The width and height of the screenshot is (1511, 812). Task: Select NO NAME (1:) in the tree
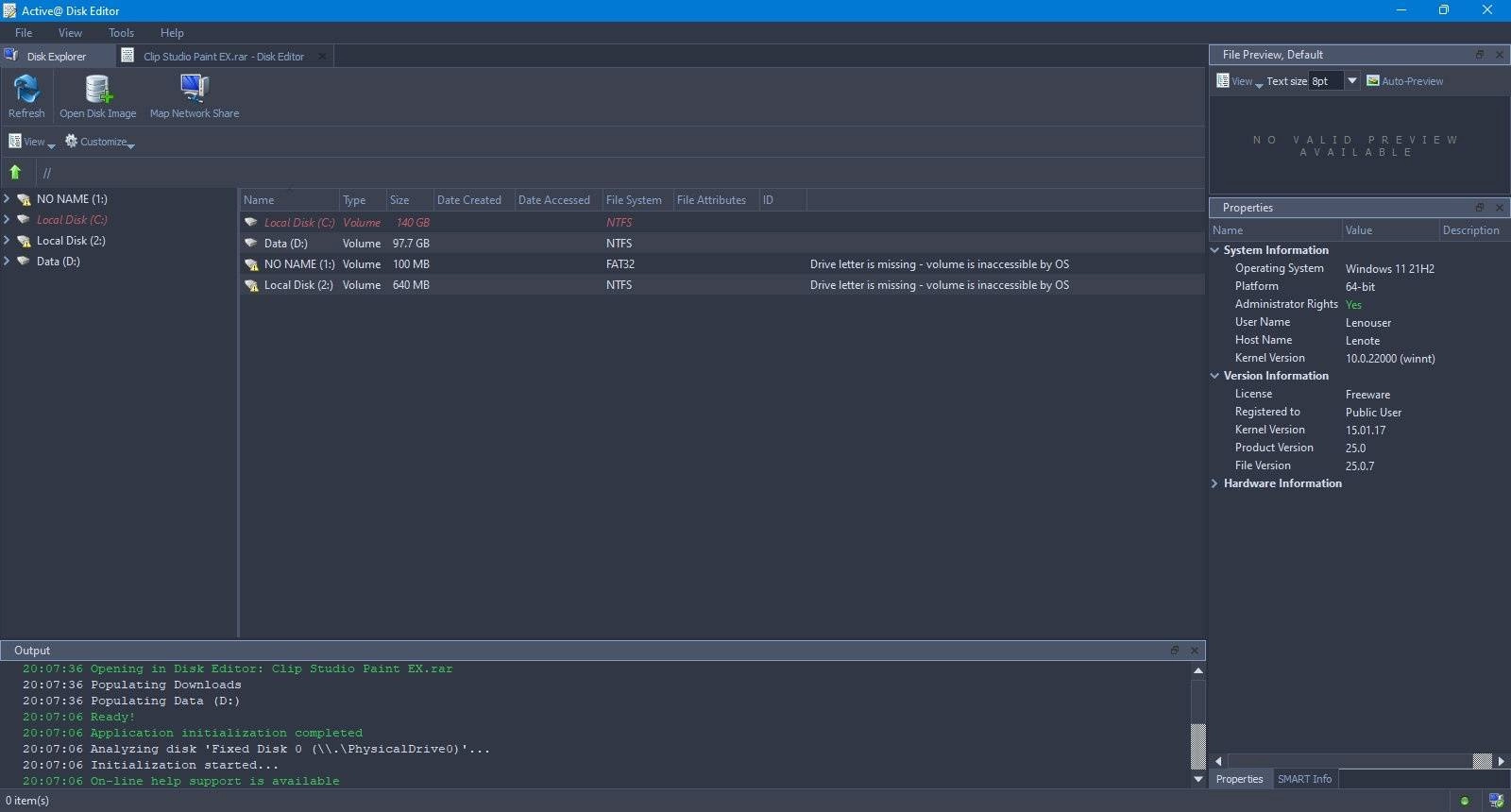pyautogui.click(x=72, y=199)
